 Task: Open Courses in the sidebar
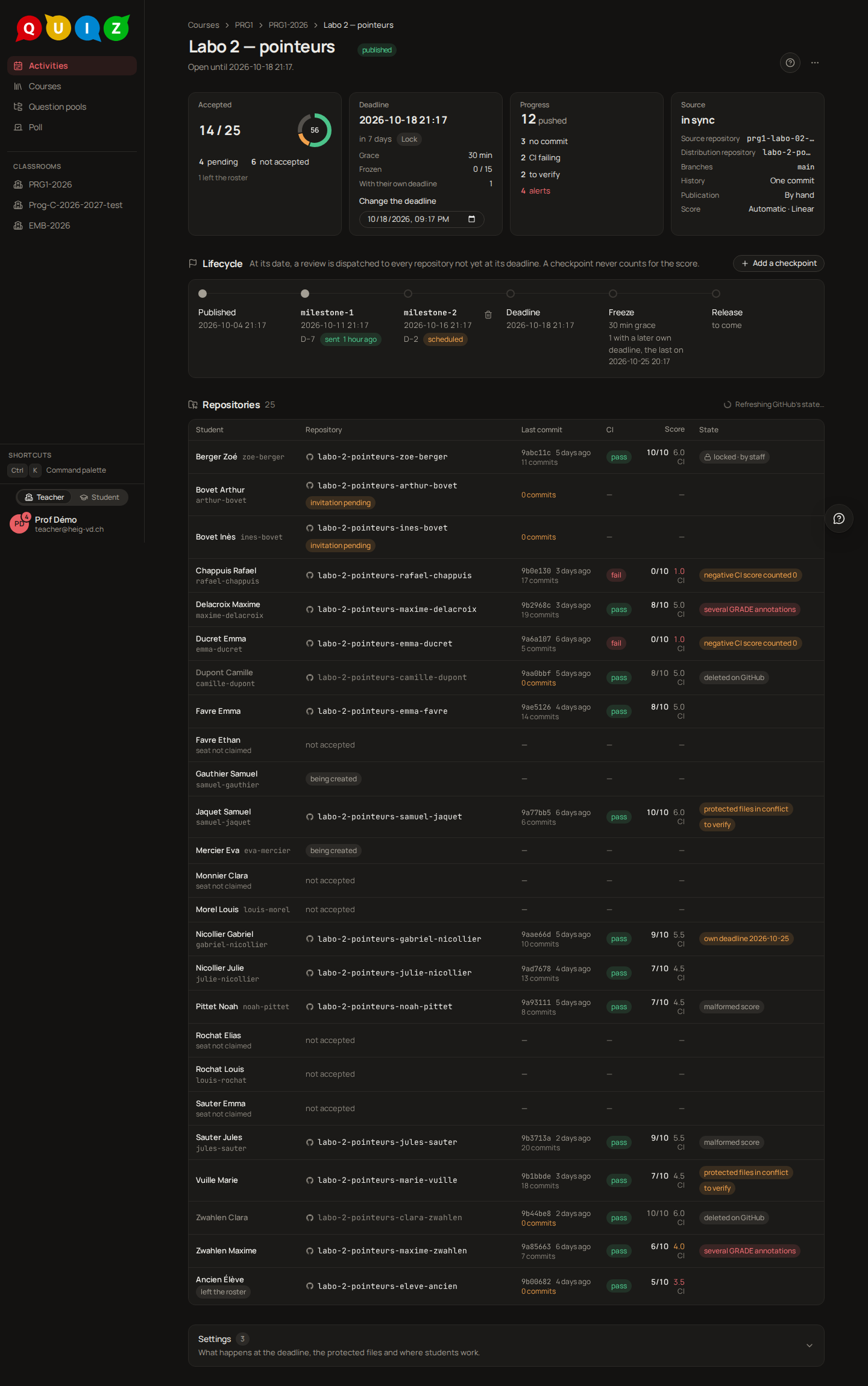(x=72, y=86)
